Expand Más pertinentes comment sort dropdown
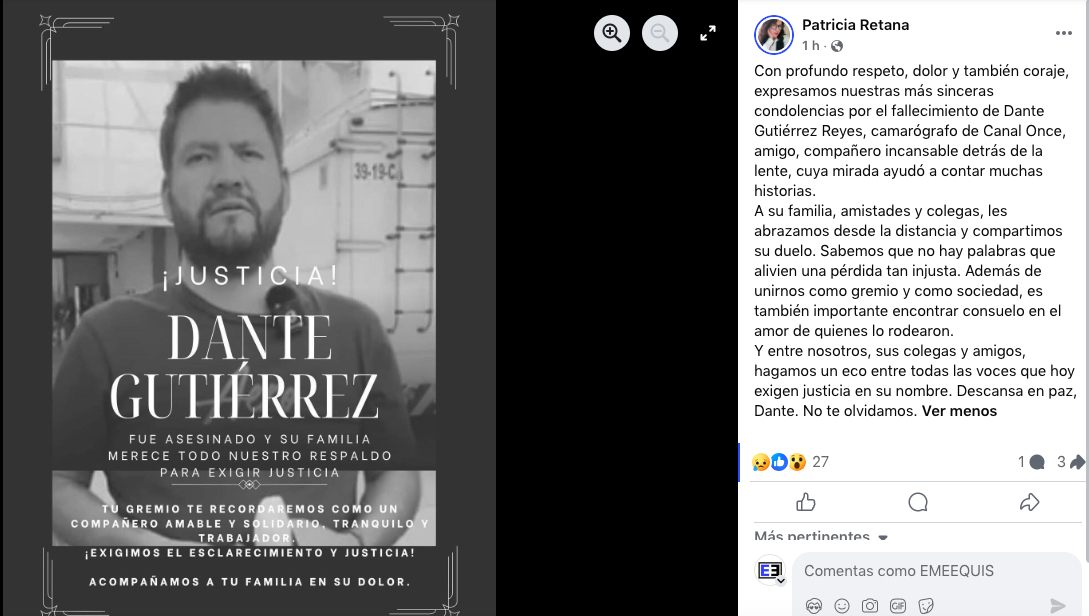 [821, 537]
